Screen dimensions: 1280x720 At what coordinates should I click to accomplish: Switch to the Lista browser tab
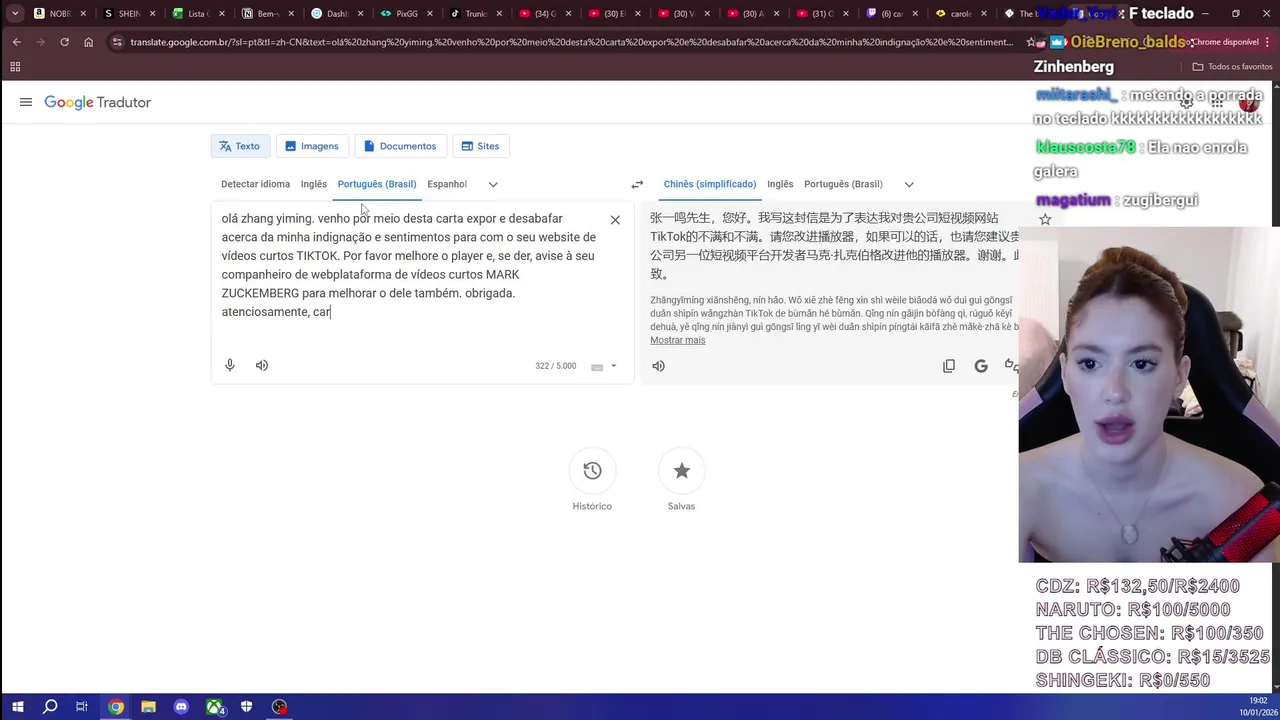pyautogui.click(x=197, y=14)
